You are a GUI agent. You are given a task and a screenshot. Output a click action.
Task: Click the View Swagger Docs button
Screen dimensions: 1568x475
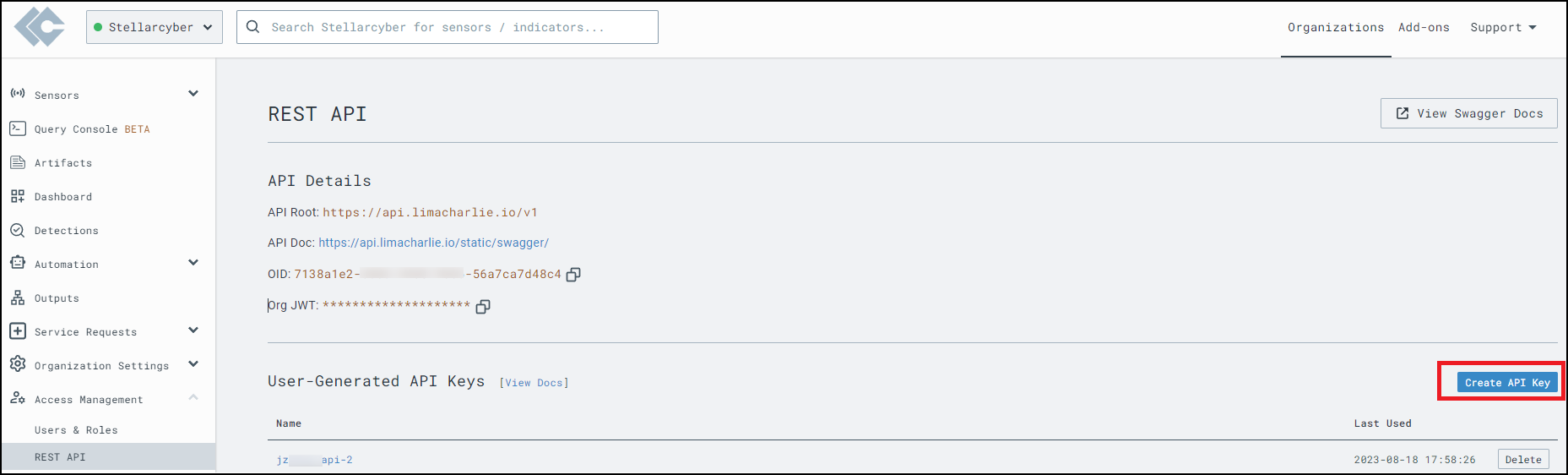pos(1468,113)
